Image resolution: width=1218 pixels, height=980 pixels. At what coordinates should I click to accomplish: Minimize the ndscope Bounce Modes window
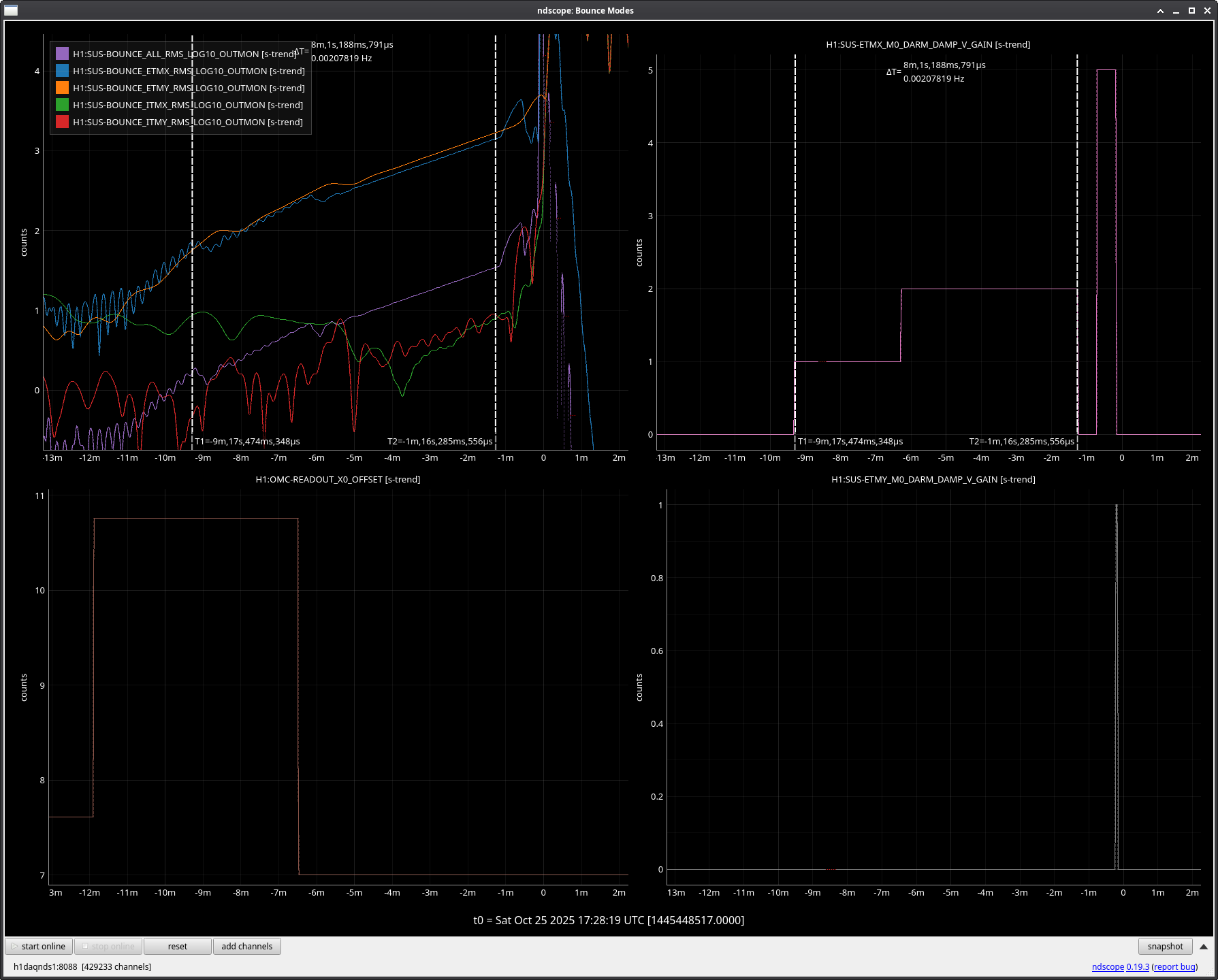click(1176, 10)
